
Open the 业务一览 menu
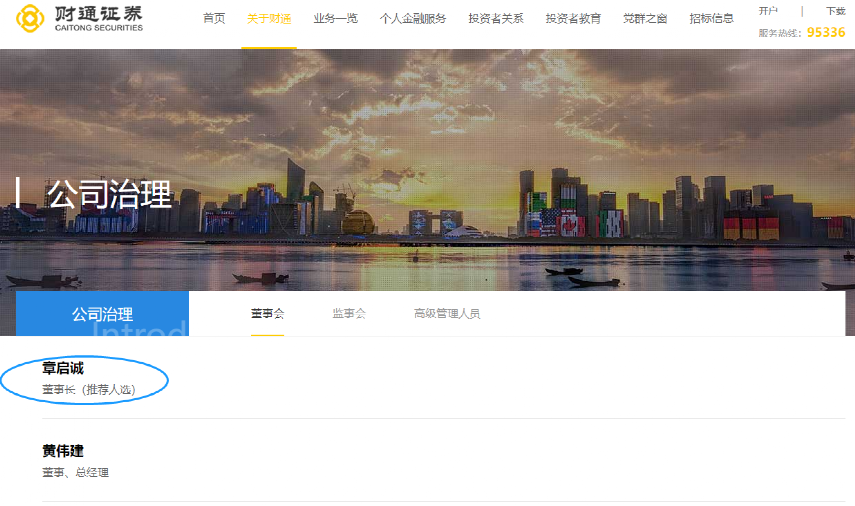click(335, 19)
